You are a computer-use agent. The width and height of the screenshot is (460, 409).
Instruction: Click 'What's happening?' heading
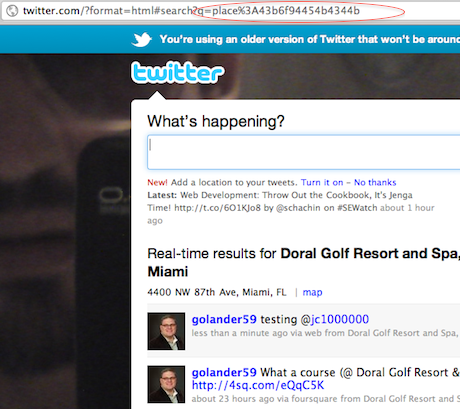point(216,121)
